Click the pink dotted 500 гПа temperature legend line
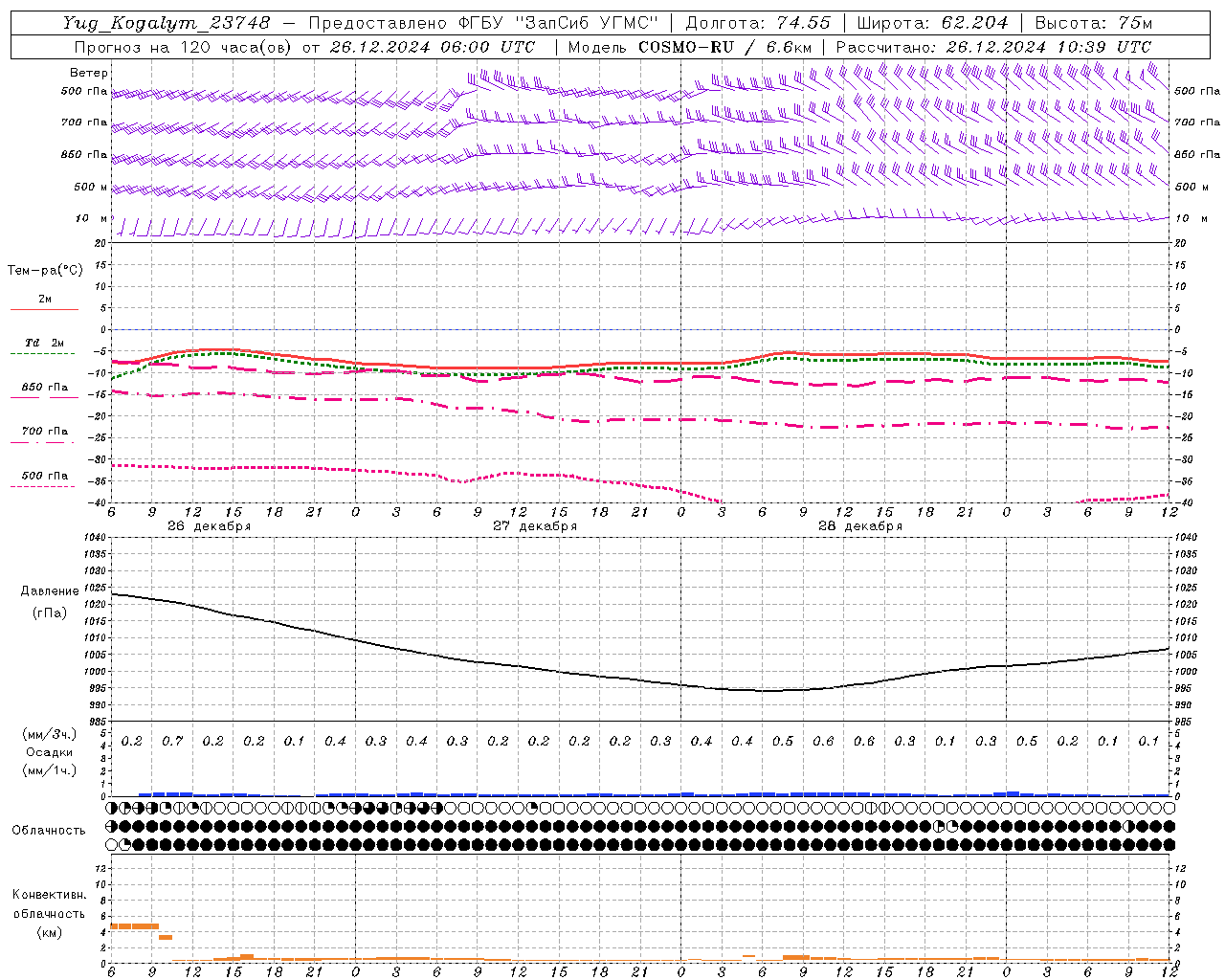Image resolution: width=1225 pixels, height=980 pixels. [42, 486]
